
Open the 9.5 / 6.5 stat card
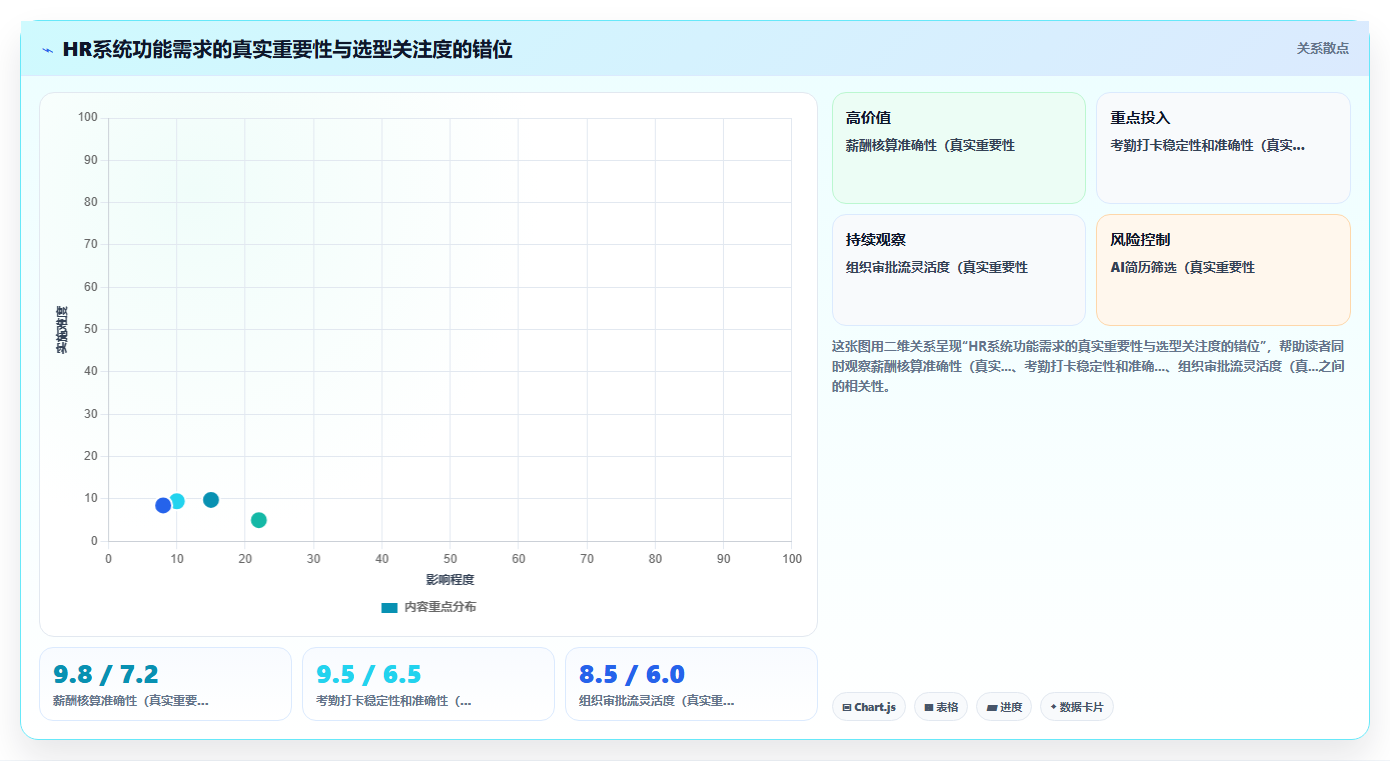click(428, 684)
